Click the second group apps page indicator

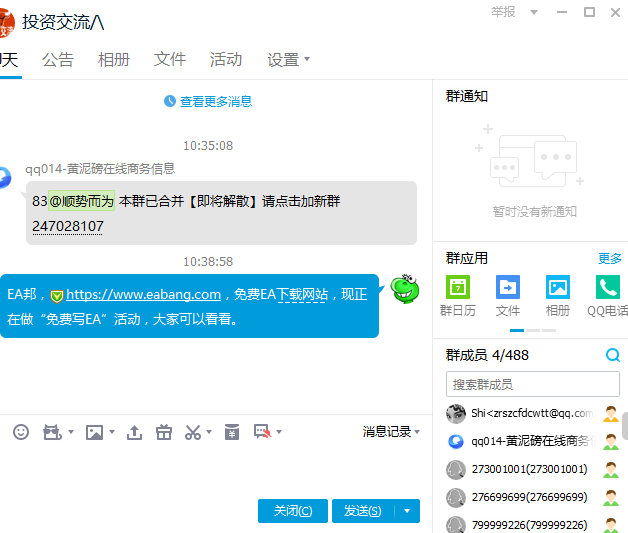coord(533,330)
